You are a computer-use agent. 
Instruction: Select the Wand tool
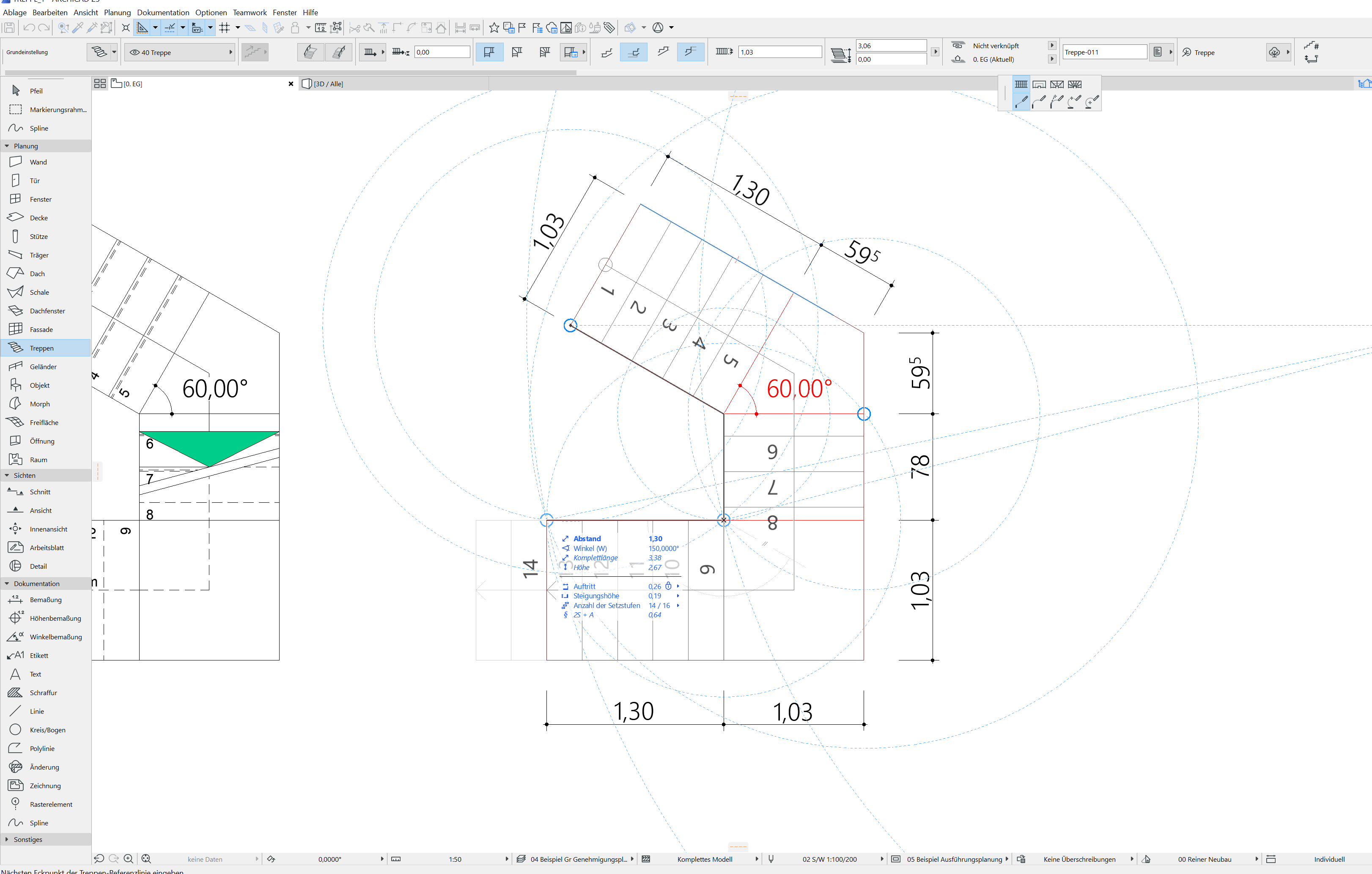click(x=38, y=162)
